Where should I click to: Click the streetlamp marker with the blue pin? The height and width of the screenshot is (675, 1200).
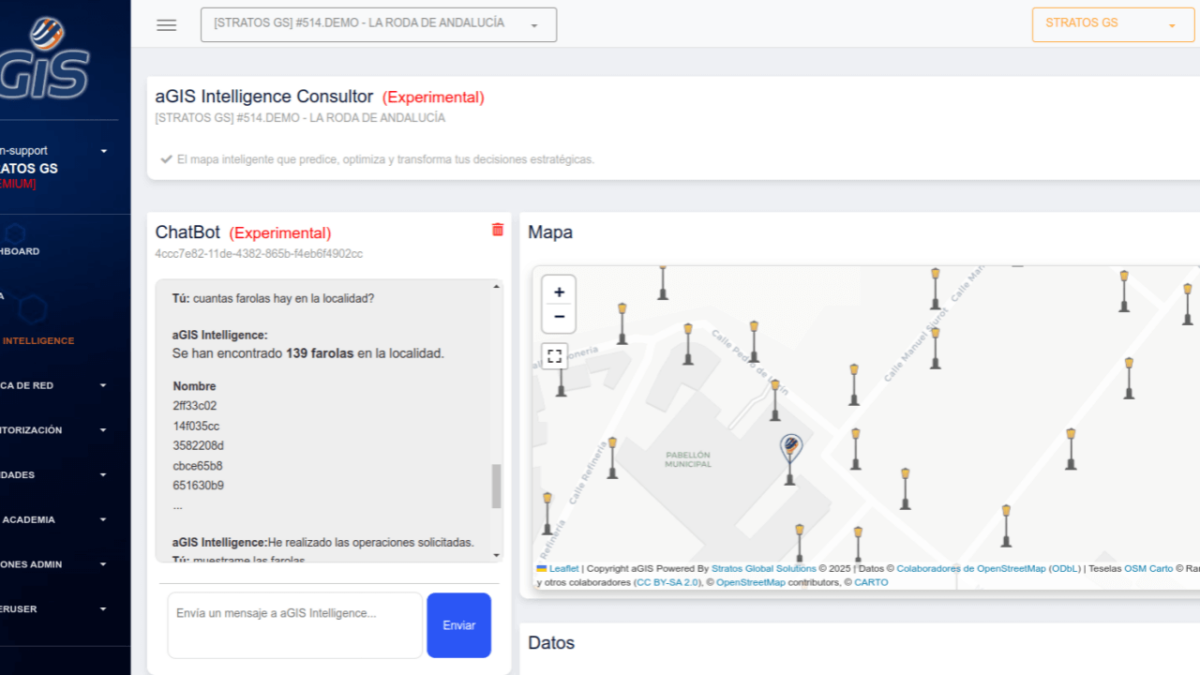790,459
